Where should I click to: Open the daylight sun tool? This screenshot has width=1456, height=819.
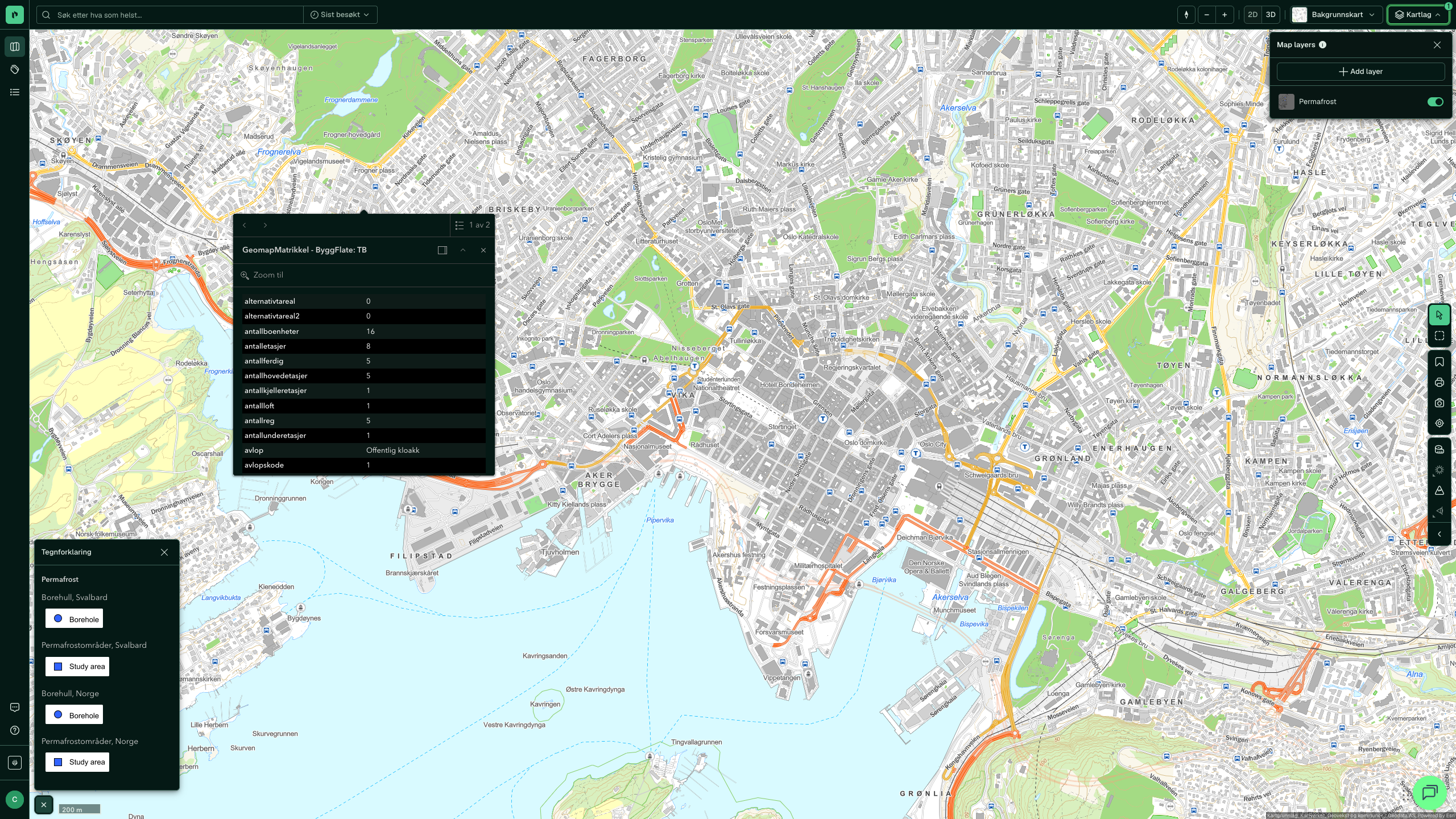click(x=1440, y=470)
